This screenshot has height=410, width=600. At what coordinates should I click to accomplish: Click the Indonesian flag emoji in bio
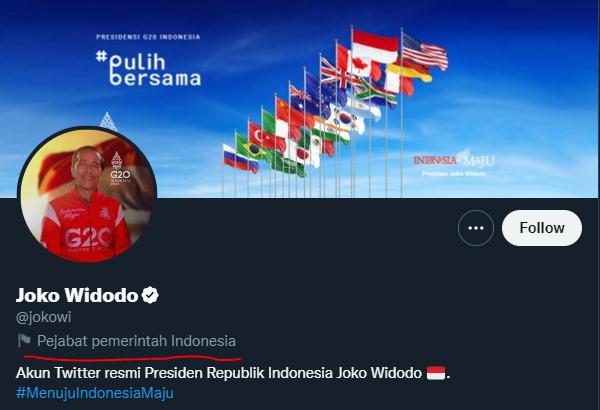436,372
